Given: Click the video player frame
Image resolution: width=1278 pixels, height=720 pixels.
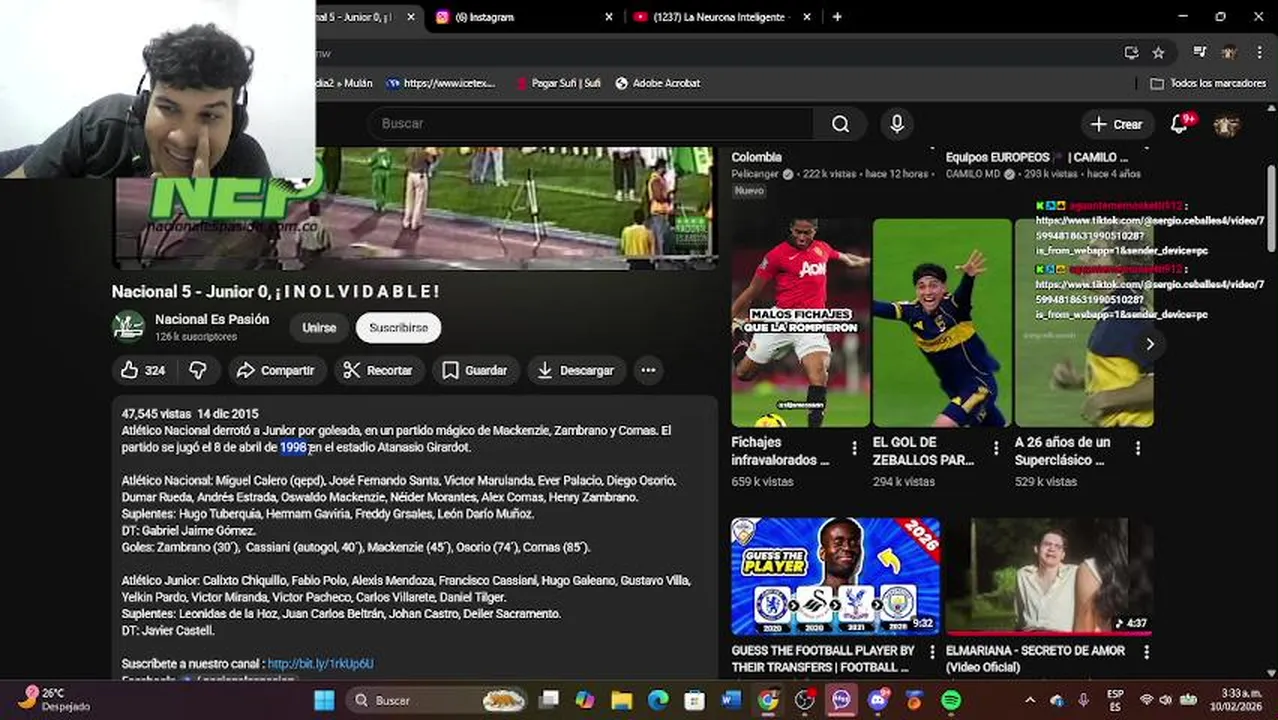Looking at the screenshot, I should [415, 208].
